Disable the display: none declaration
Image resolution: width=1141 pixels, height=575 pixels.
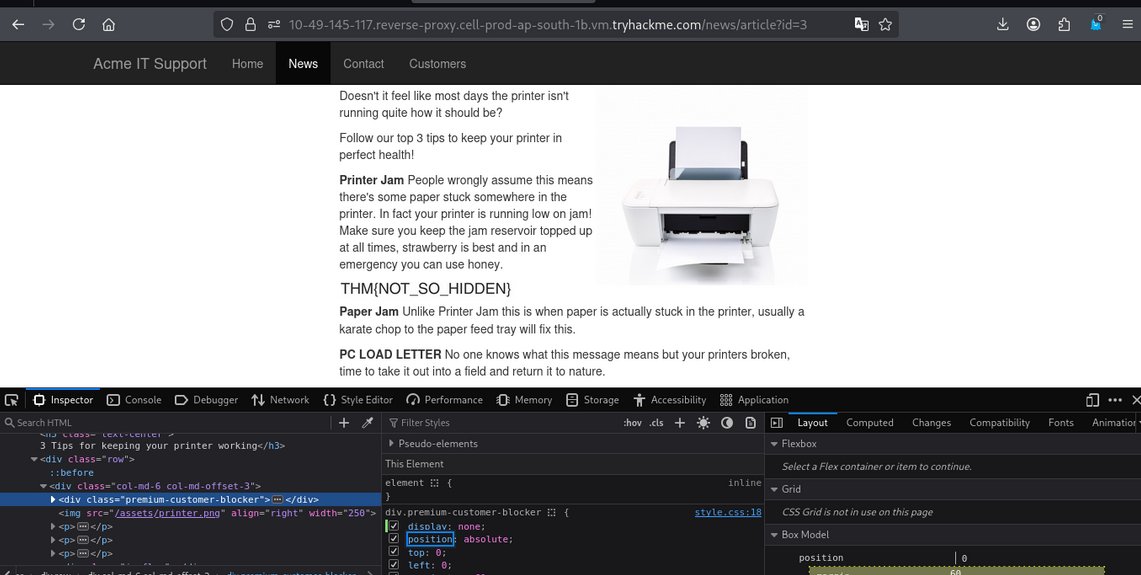coord(394,526)
